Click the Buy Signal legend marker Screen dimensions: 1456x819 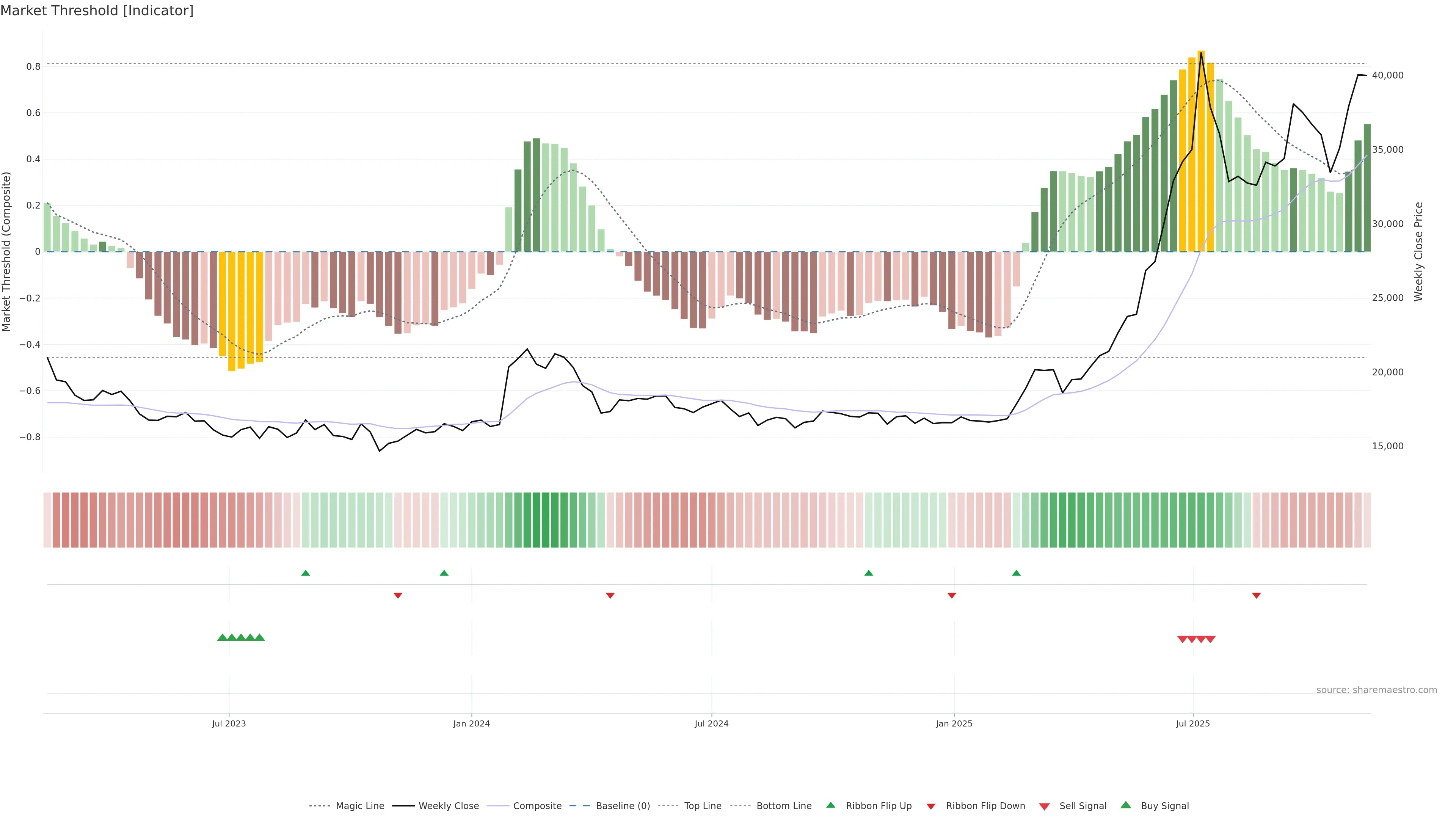(x=1126, y=805)
